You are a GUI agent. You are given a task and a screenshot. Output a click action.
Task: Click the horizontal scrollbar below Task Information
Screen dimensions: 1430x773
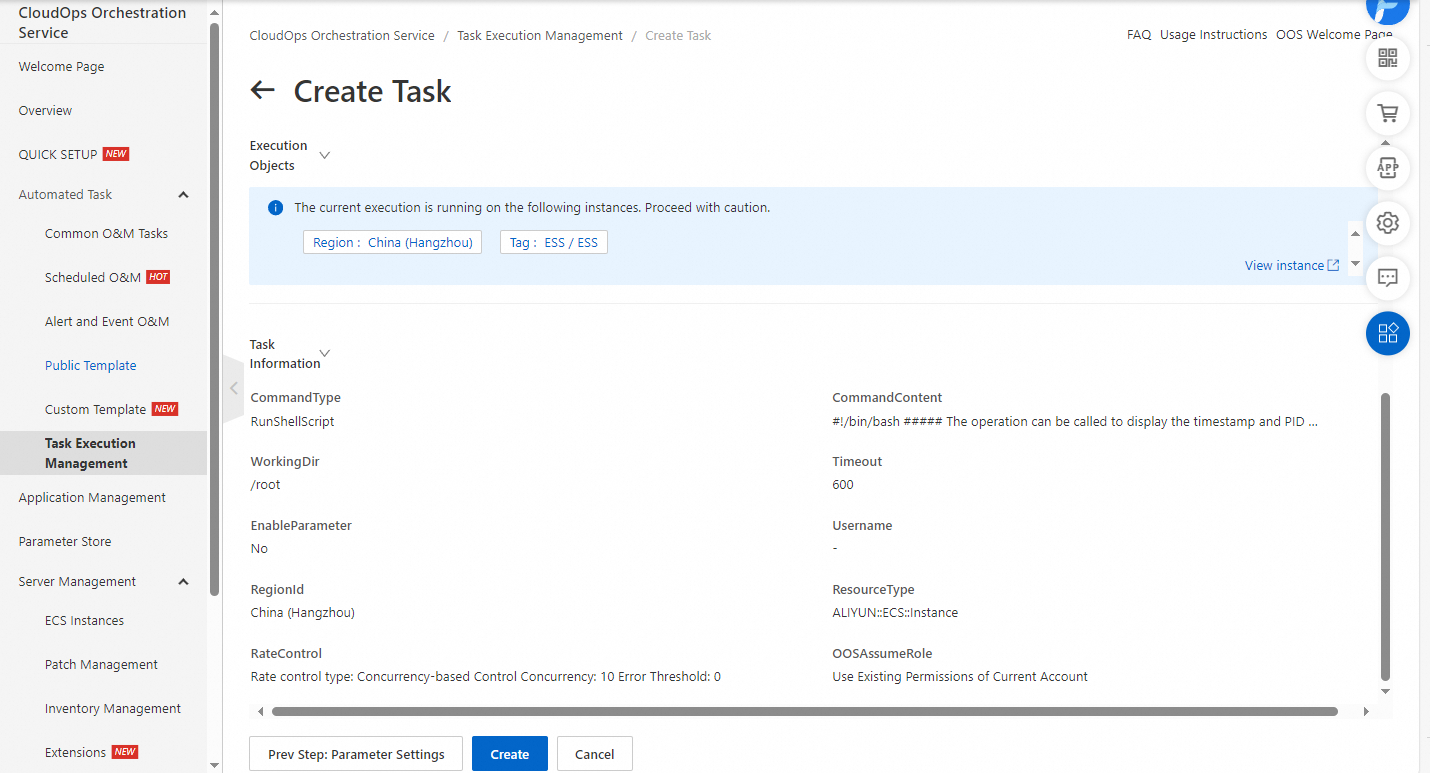click(x=804, y=712)
